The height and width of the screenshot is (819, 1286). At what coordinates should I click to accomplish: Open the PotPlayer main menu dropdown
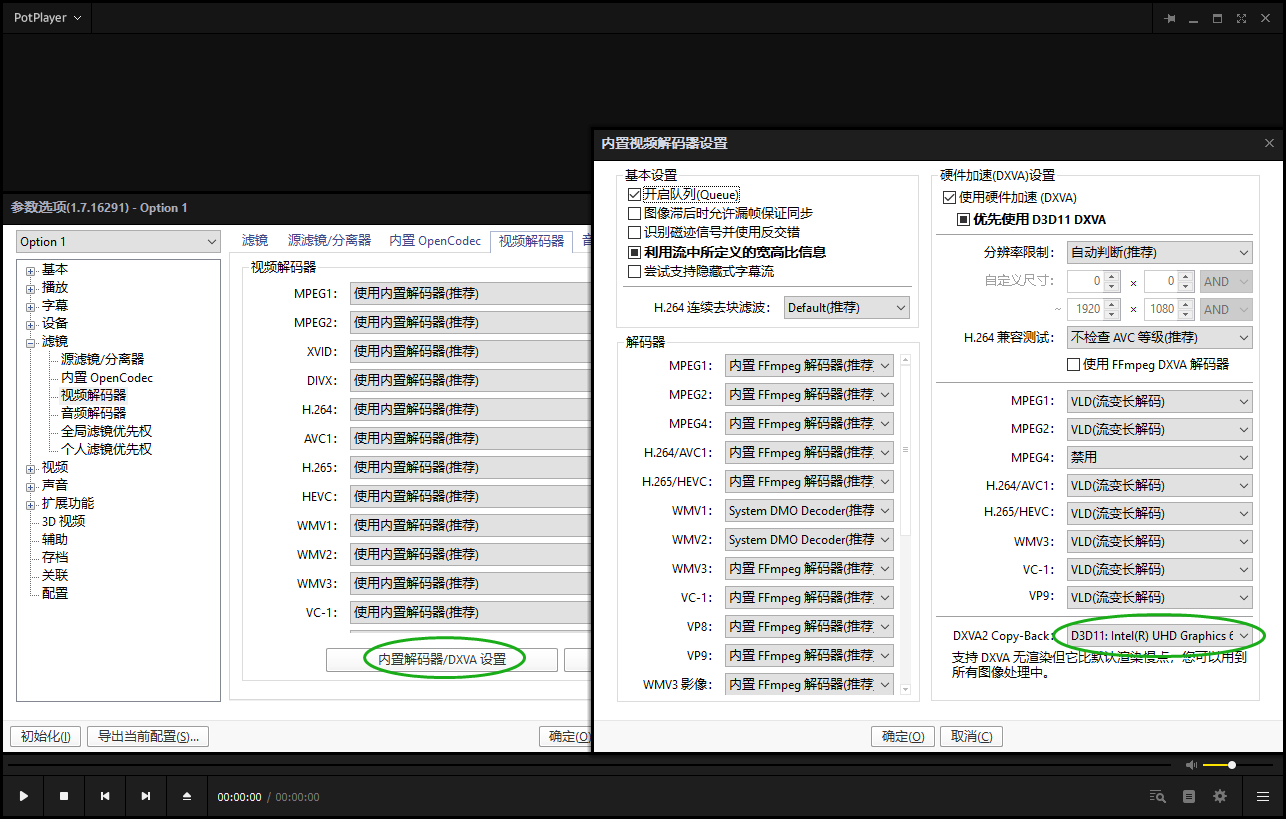pyautogui.click(x=47, y=18)
